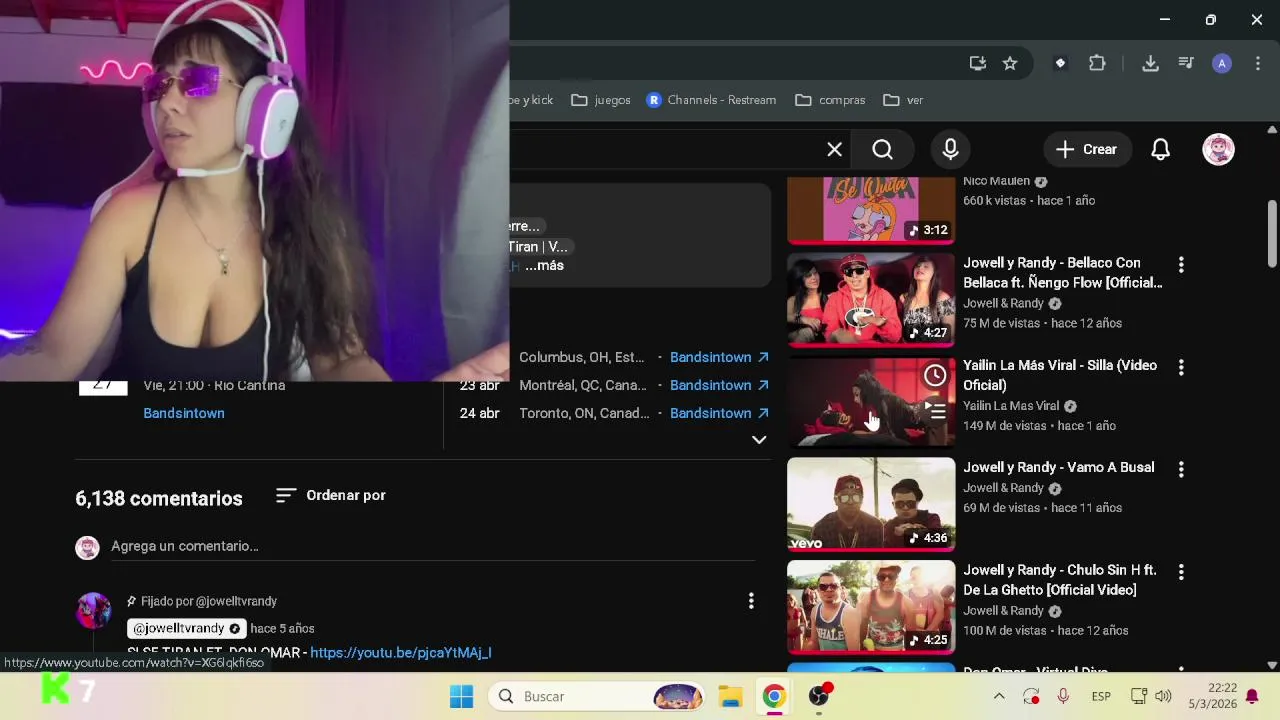1280x720 pixels.
Task: Bookmark this page with the star icon
Action: 1010,63
